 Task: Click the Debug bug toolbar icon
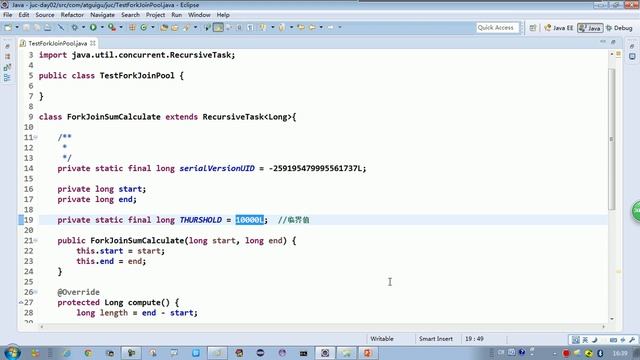(x=75, y=27)
